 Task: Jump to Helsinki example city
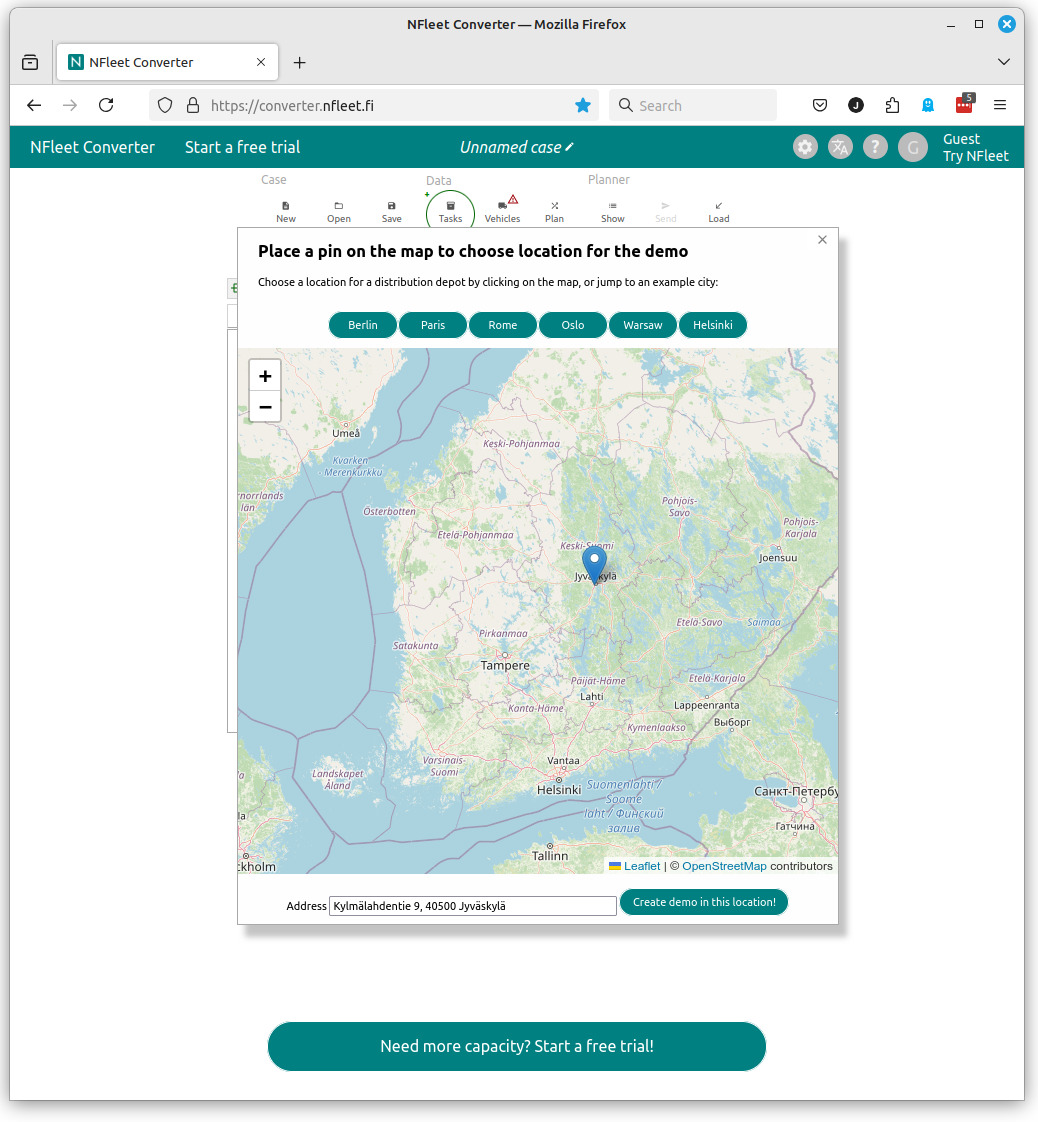click(713, 325)
